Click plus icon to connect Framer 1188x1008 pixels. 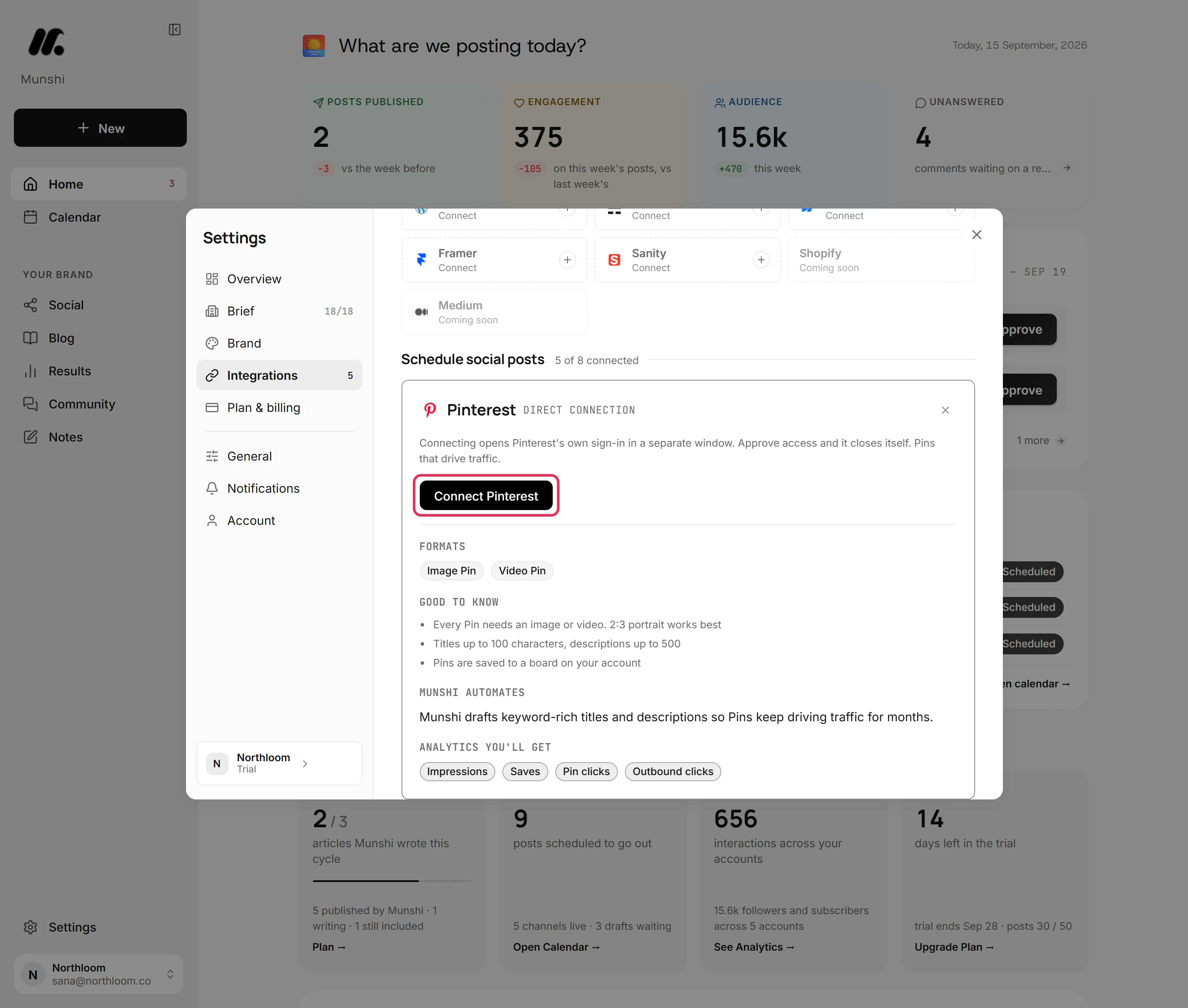567,260
